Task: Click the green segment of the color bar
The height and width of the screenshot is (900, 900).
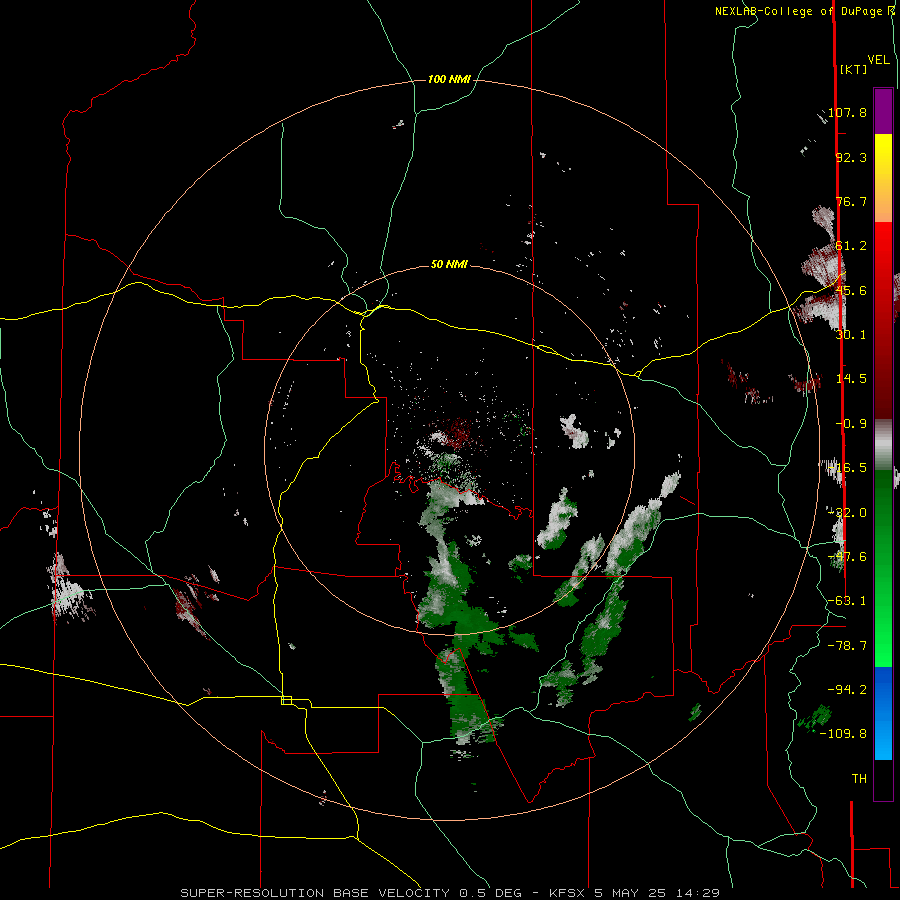Action: [x=883, y=568]
